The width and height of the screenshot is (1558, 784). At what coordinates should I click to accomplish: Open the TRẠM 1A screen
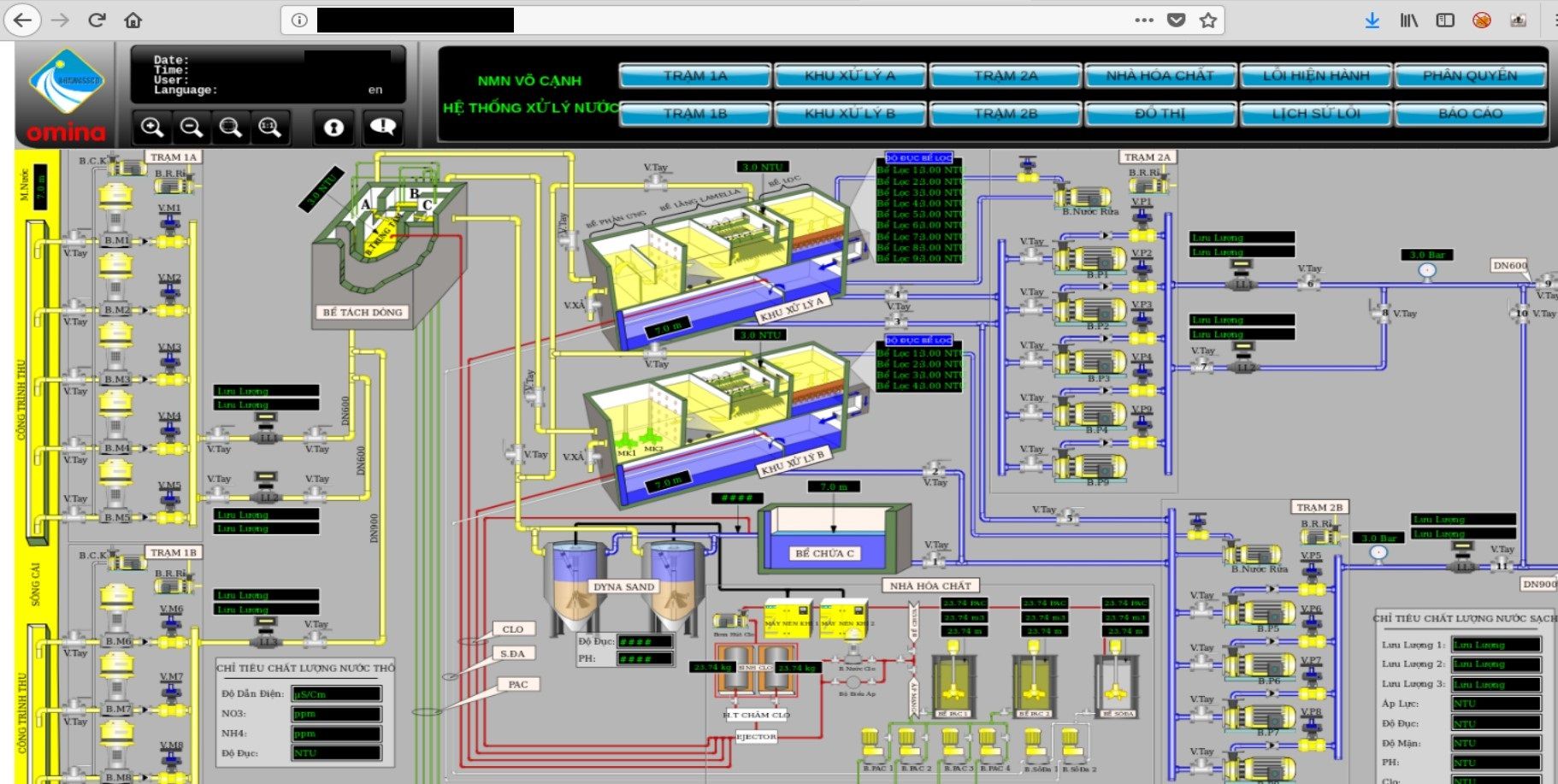pyautogui.click(x=695, y=76)
